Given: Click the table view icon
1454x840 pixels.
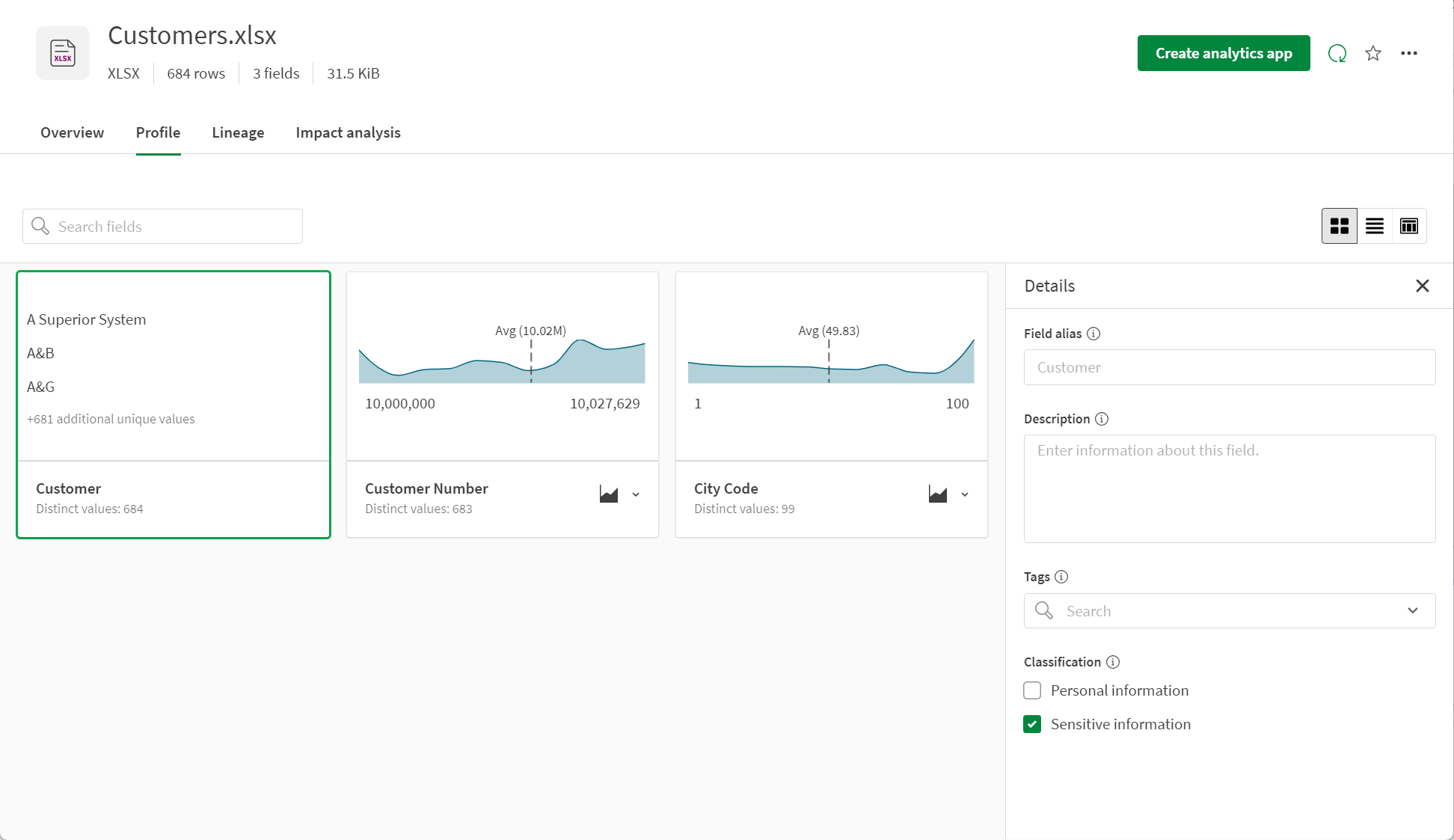Looking at the screenshot, I should [x=1408, y=224].
